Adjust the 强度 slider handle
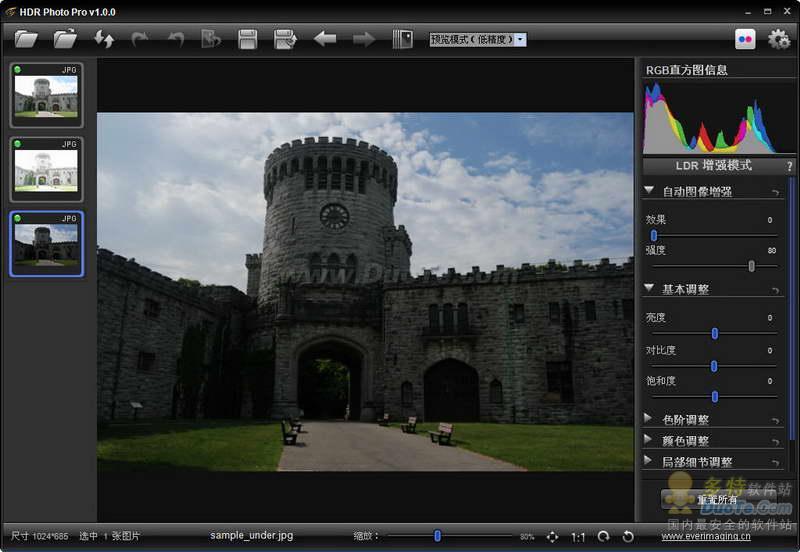 pos(751,266)
